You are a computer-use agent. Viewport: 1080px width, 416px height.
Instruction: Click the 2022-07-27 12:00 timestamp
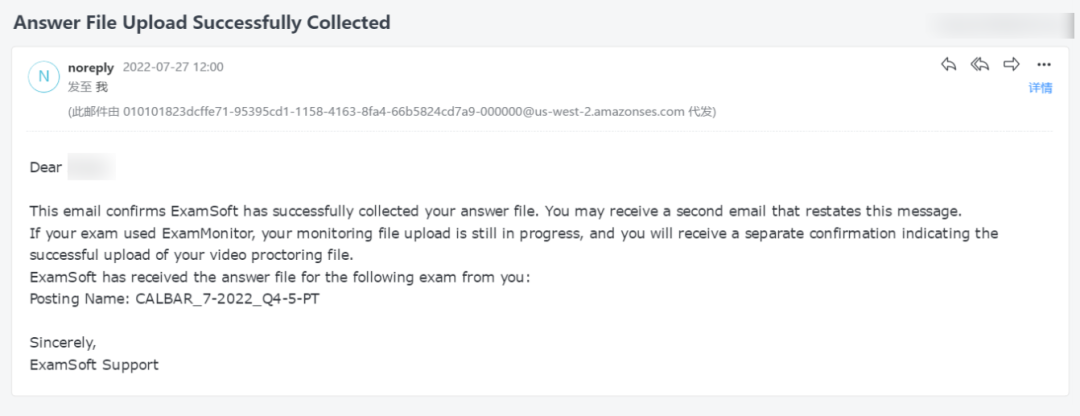[173, 67]
